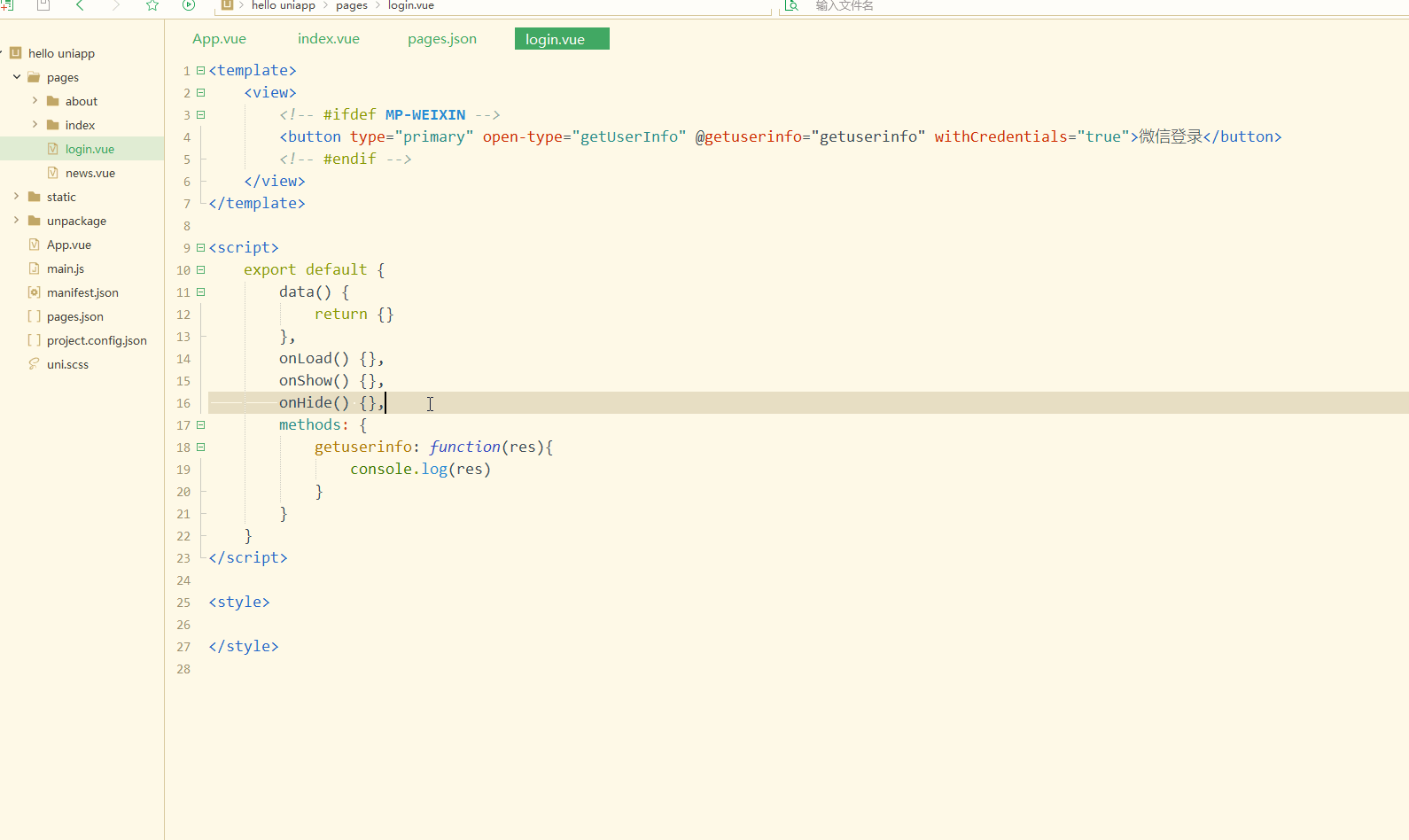Click the run play icon
Image resolution: width=1409 pixels, height=840 pixels.
(x=189, y=5)
